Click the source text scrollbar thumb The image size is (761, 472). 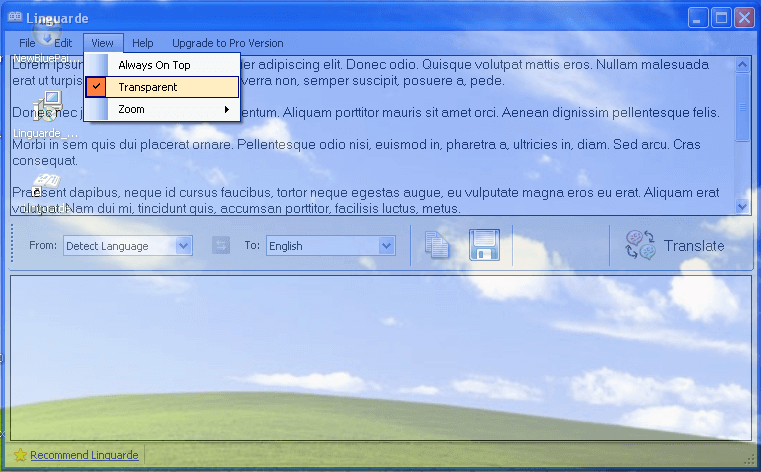pyautogui.click(x=742, y=105)
